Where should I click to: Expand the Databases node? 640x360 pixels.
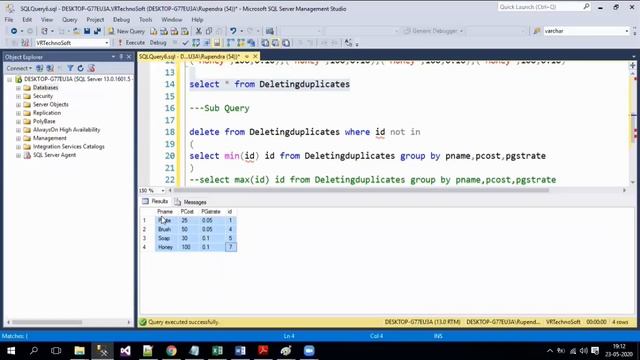coord(18,88)
